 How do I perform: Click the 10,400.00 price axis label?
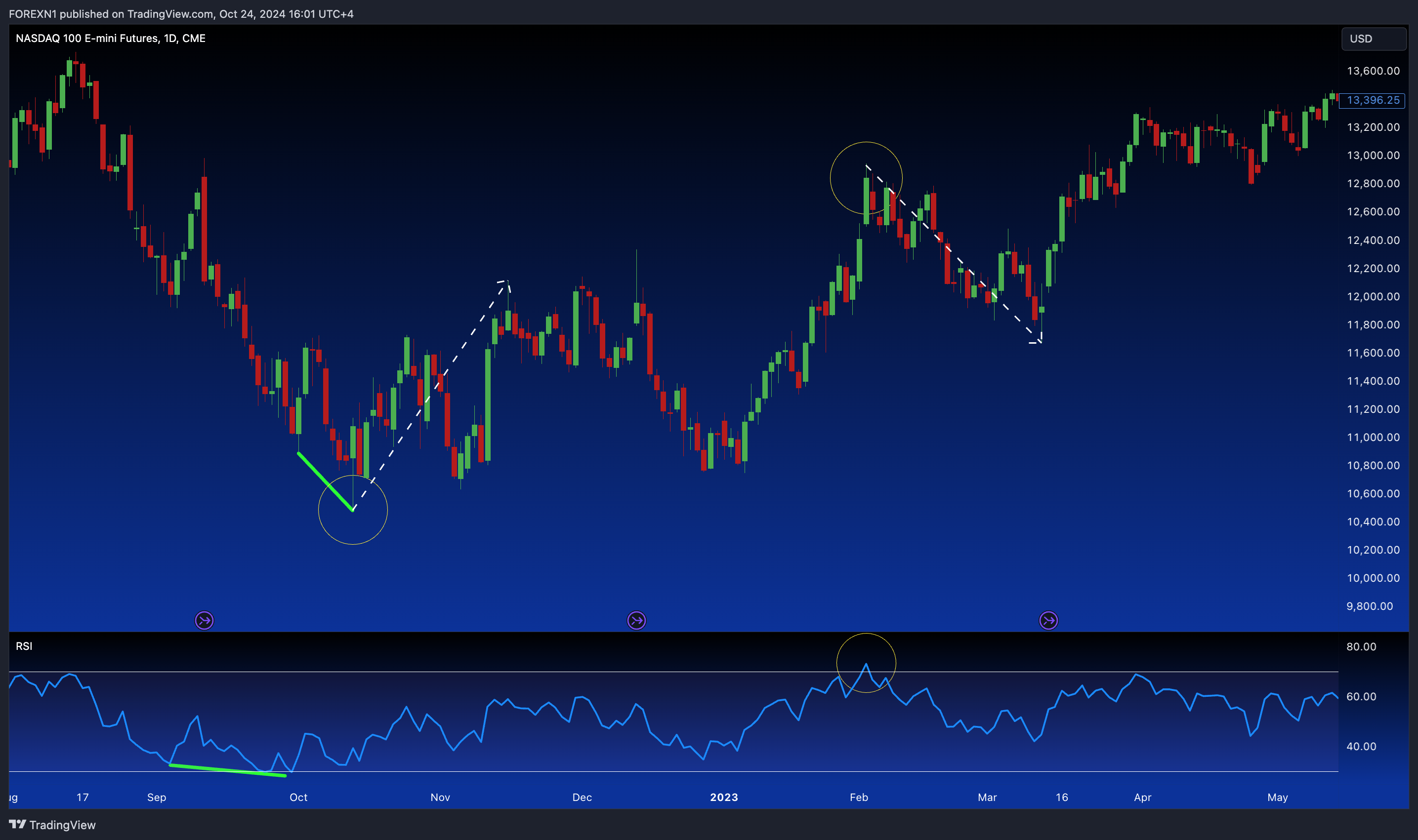tap(1373, 521)
